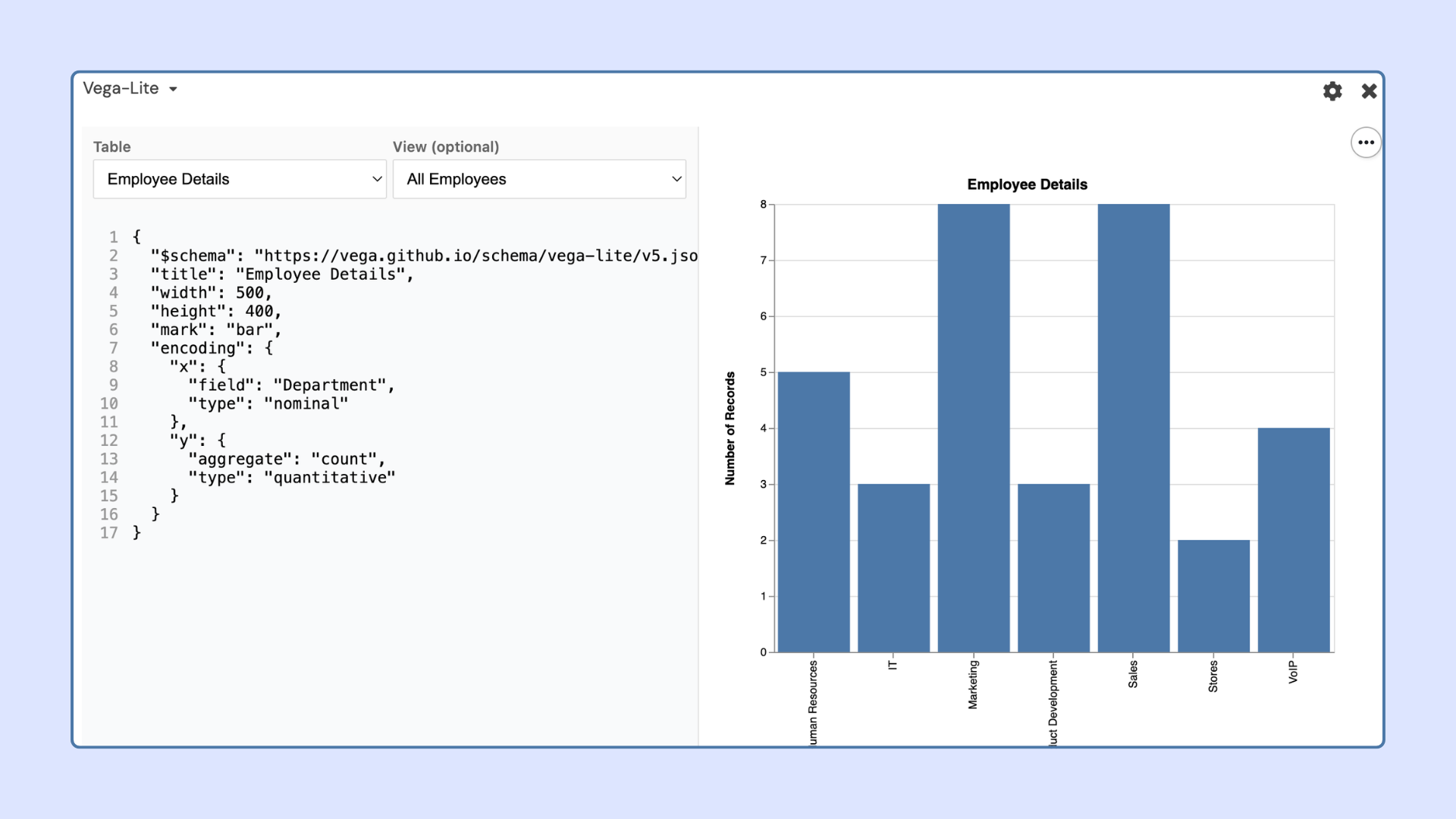Place cursor on the "mark": "bar" line
1456x819 pixels.
[x=216, y=330]
